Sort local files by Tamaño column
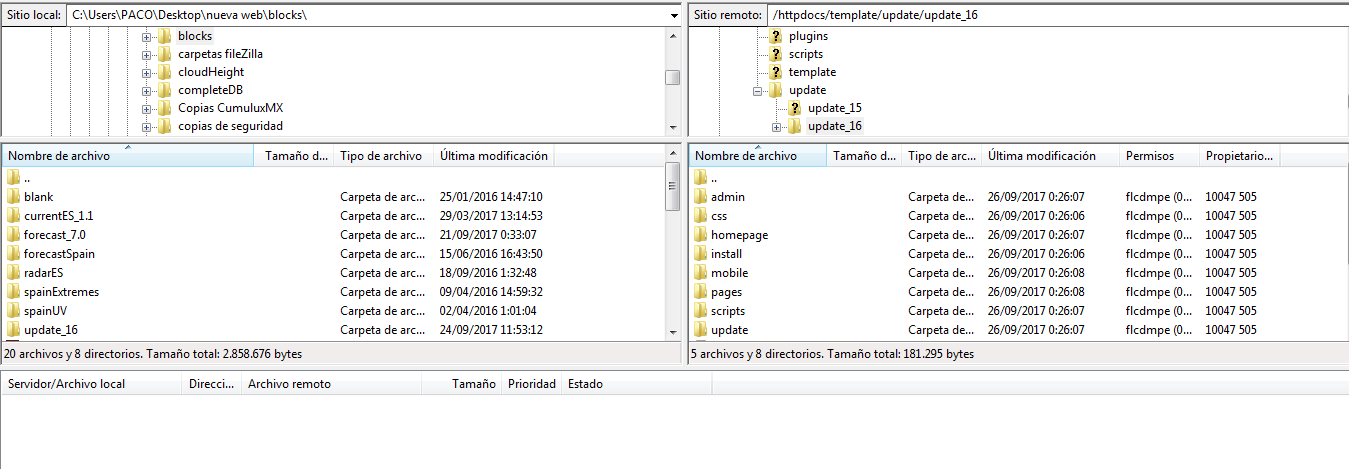 point(294,156)
